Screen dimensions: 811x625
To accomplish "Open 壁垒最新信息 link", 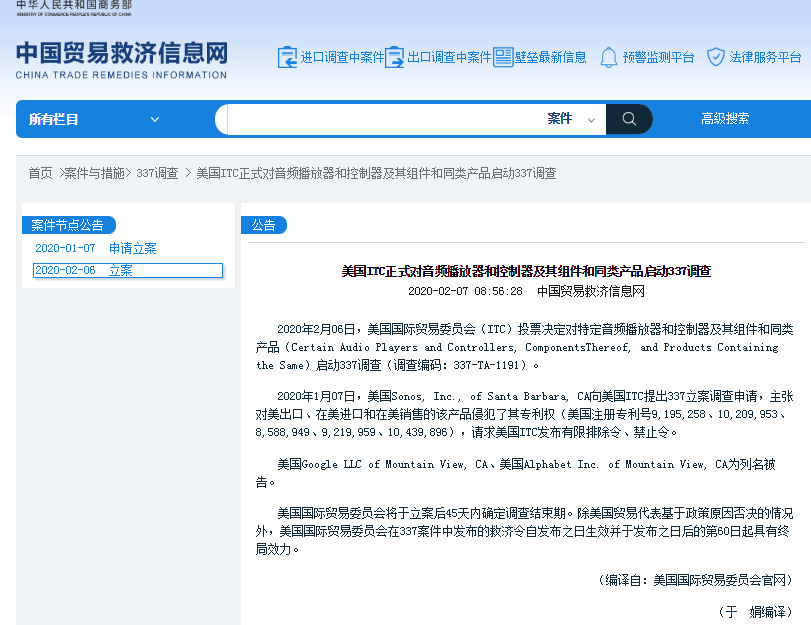I will 550,57.
